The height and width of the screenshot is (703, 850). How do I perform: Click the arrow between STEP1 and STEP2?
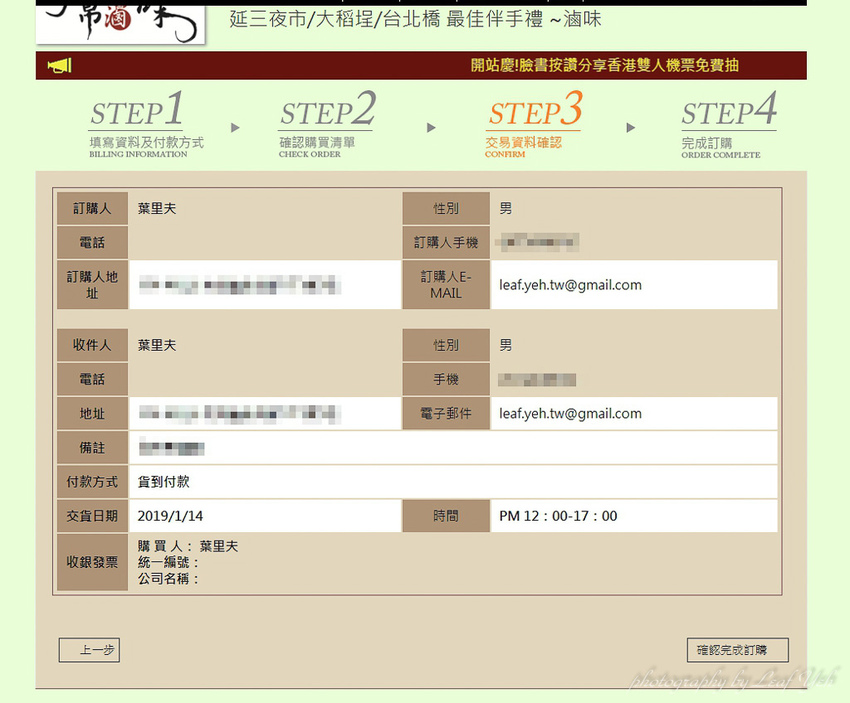(x=235, y=128)
